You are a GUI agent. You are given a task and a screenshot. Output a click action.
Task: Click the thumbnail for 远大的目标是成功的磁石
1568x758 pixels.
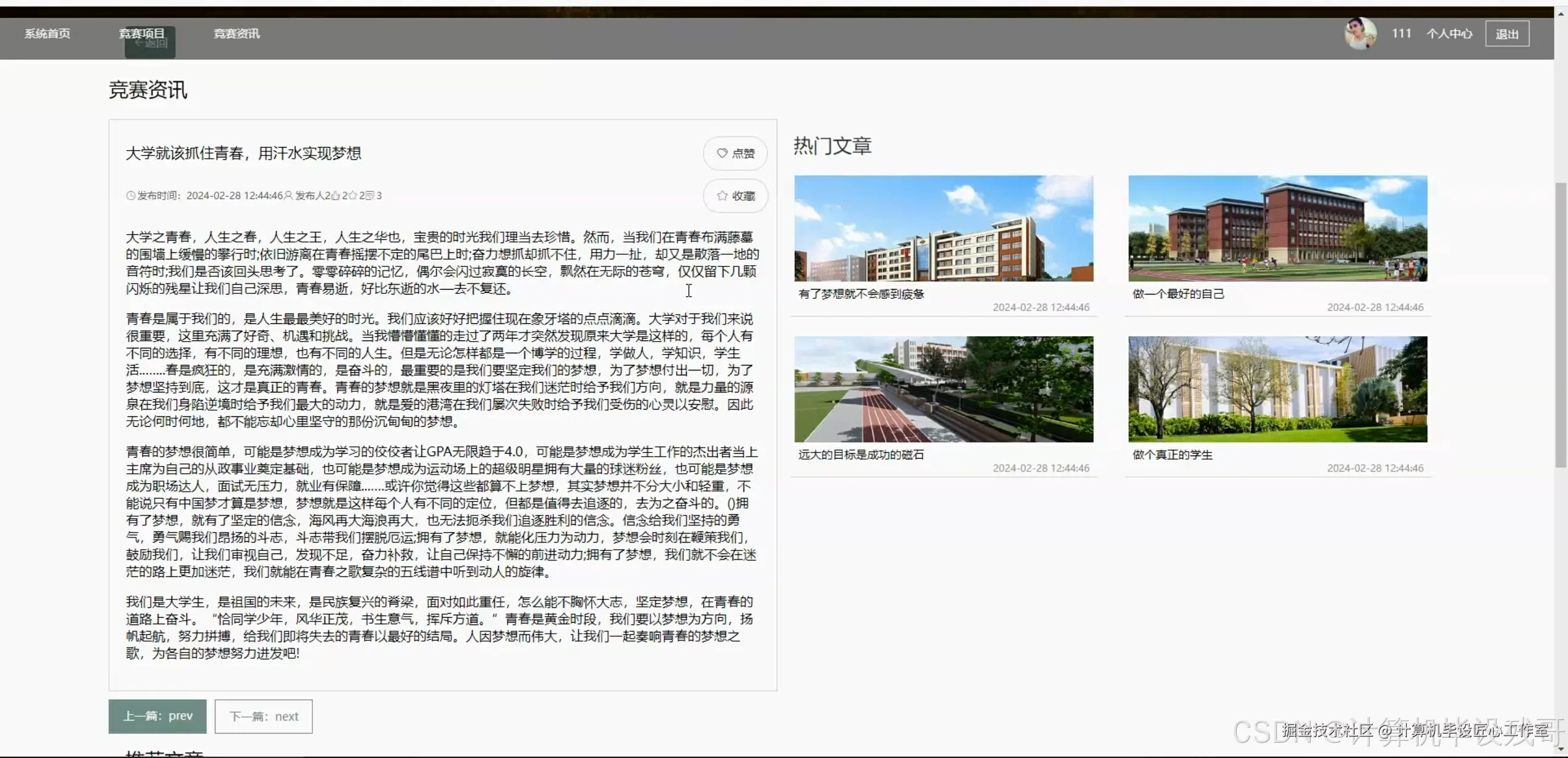[943, 388]
